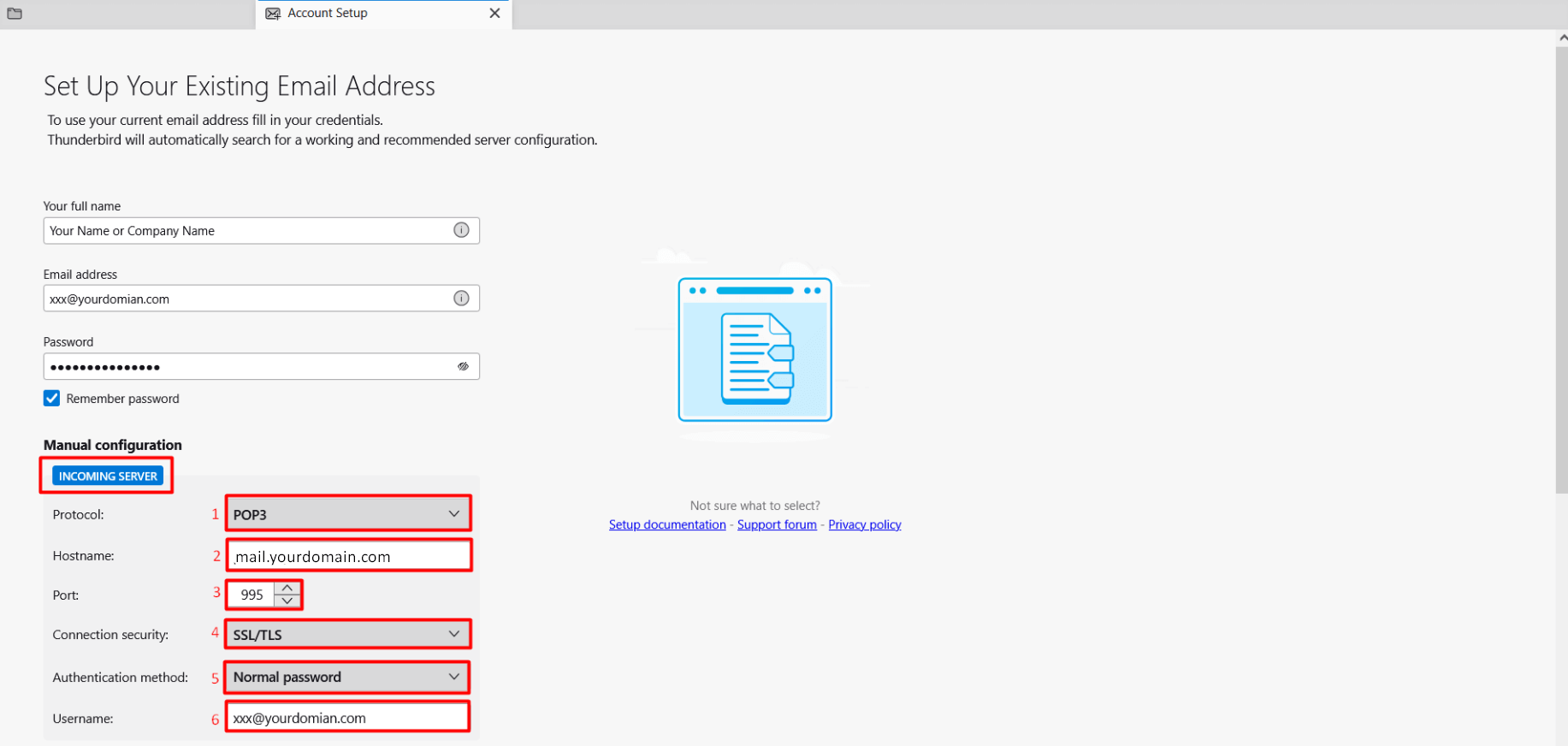Click the document illustration graphic
The image size is (1568, 746).
pyautogui.click(x=754, y=349)
